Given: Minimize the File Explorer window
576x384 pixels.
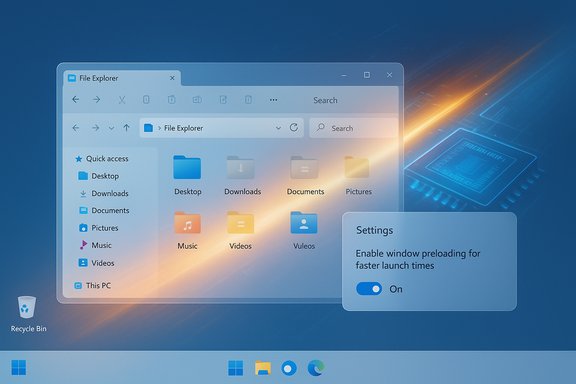Looking at the screenshot, I should coord(344,75).
